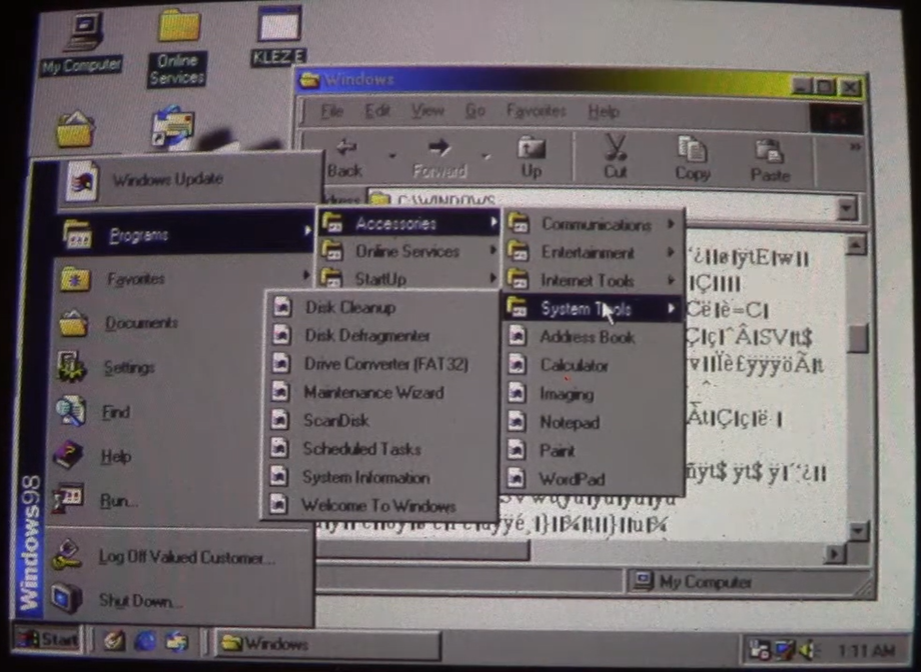The image size is (921, 672).
Task: Start Disk Cleanup
Action: (x=381, y=307)
